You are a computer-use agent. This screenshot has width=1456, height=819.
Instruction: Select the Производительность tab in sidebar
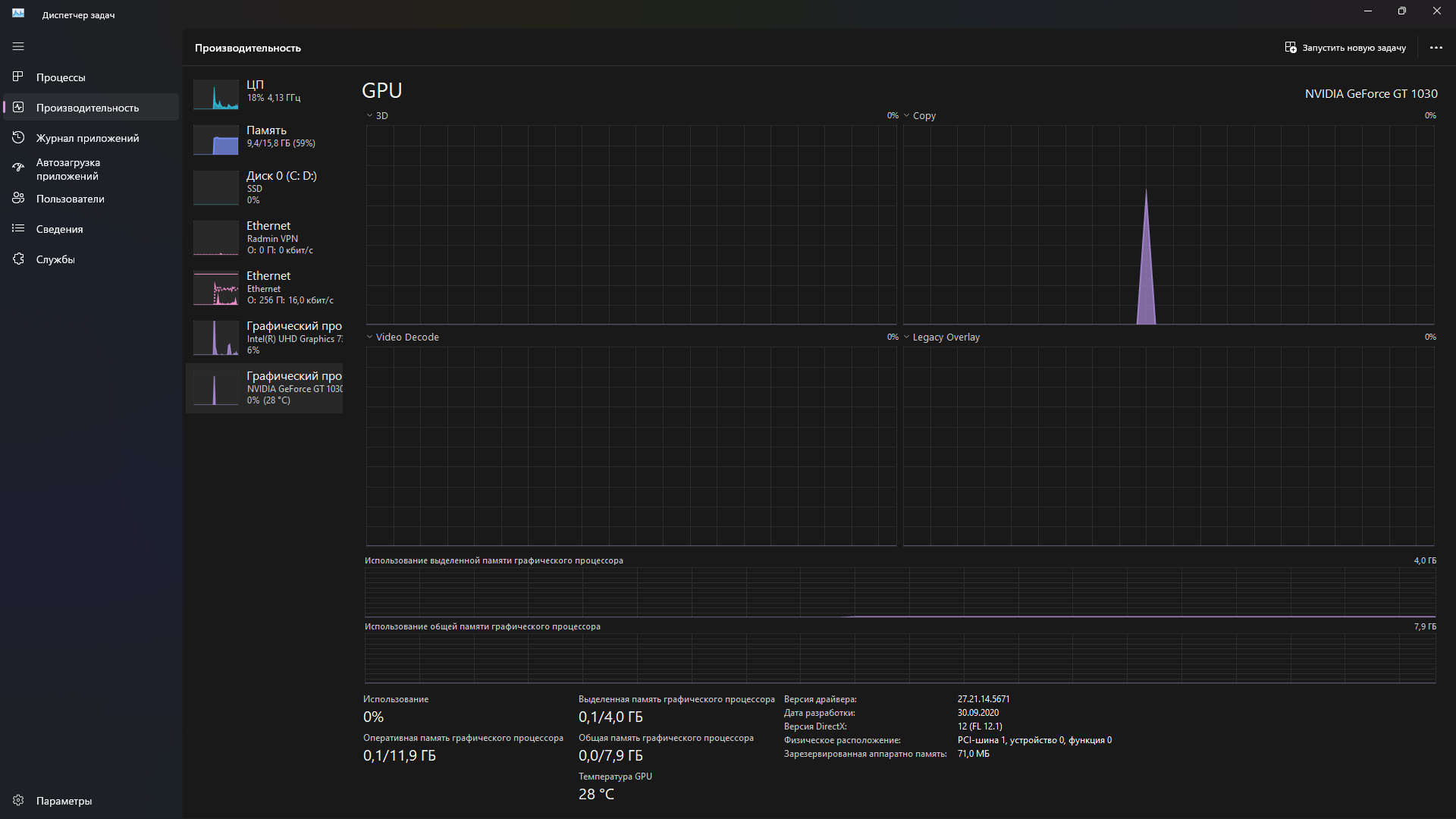pyautogui.click(x=87, y=108)
